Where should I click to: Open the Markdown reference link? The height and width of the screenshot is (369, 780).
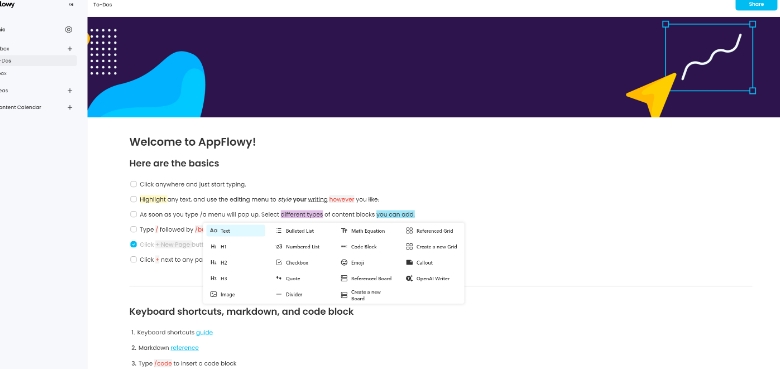(x=185, y=348)
